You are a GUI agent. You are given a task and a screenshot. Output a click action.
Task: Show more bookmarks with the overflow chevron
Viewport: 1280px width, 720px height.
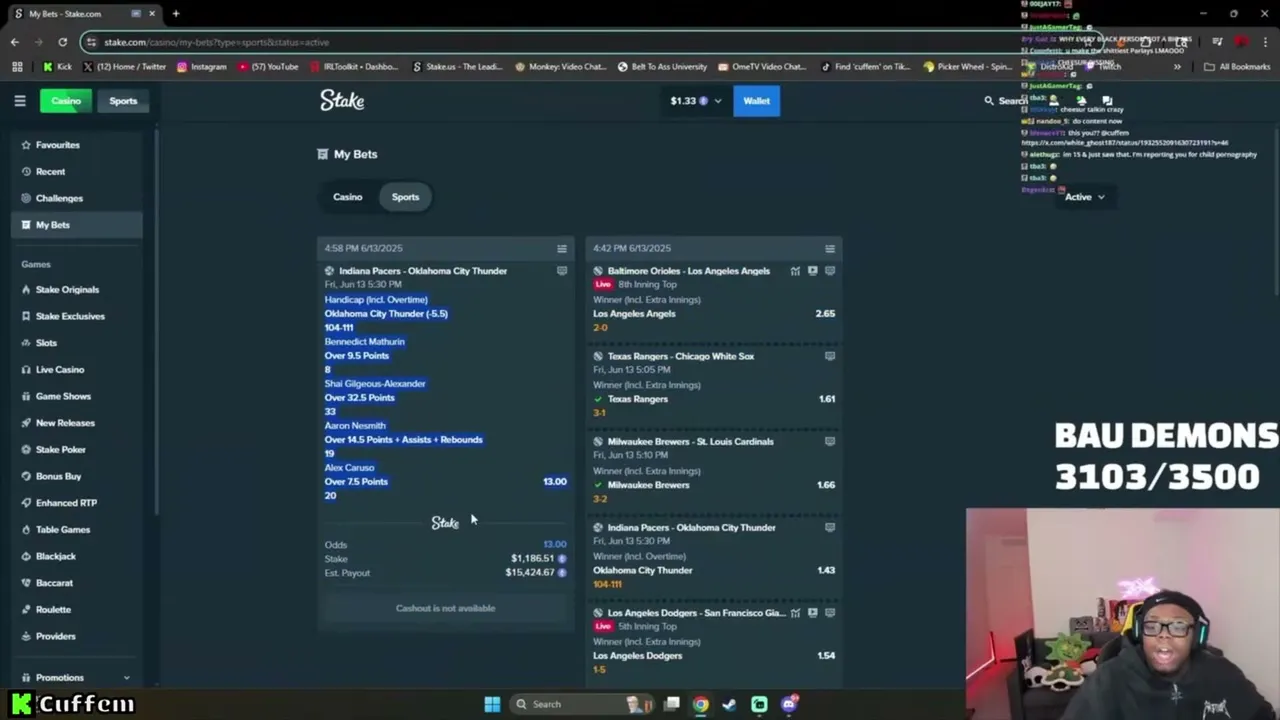(1177, 67)
